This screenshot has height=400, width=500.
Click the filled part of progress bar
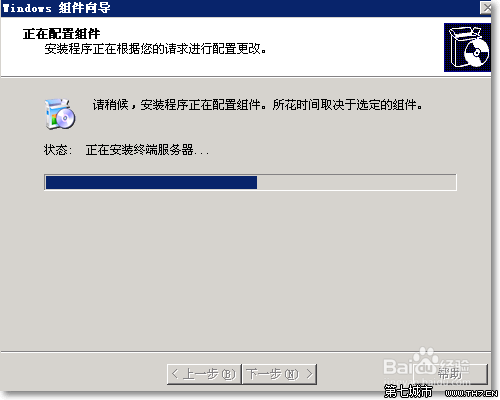[151, 183]
